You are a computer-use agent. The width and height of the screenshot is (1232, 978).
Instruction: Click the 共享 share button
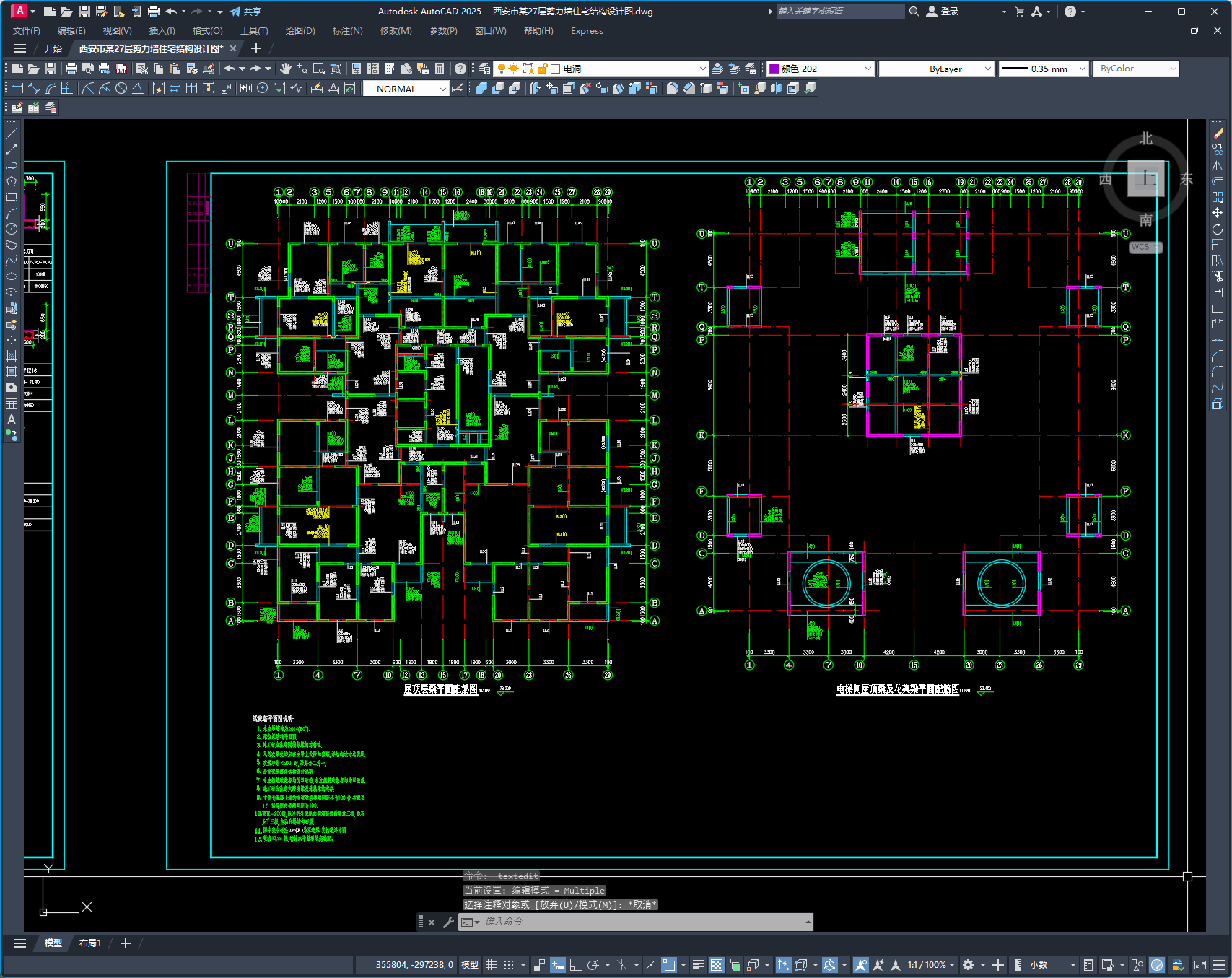pyautogui.click(x=245, y=12)
